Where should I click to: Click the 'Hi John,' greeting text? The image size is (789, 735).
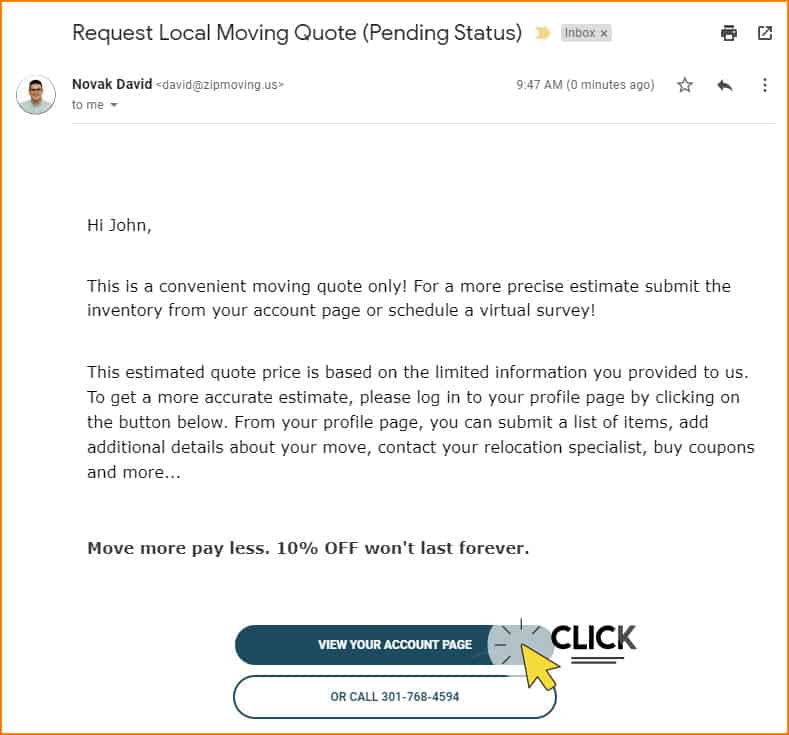tap(119, 225)
